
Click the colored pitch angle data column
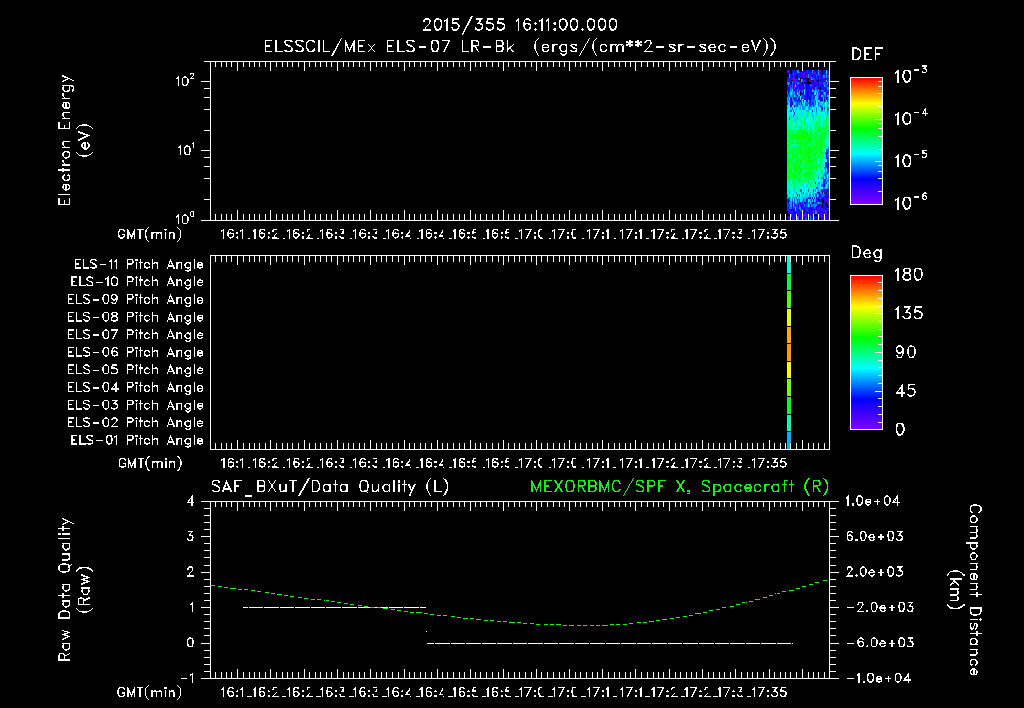coord(789,352)
